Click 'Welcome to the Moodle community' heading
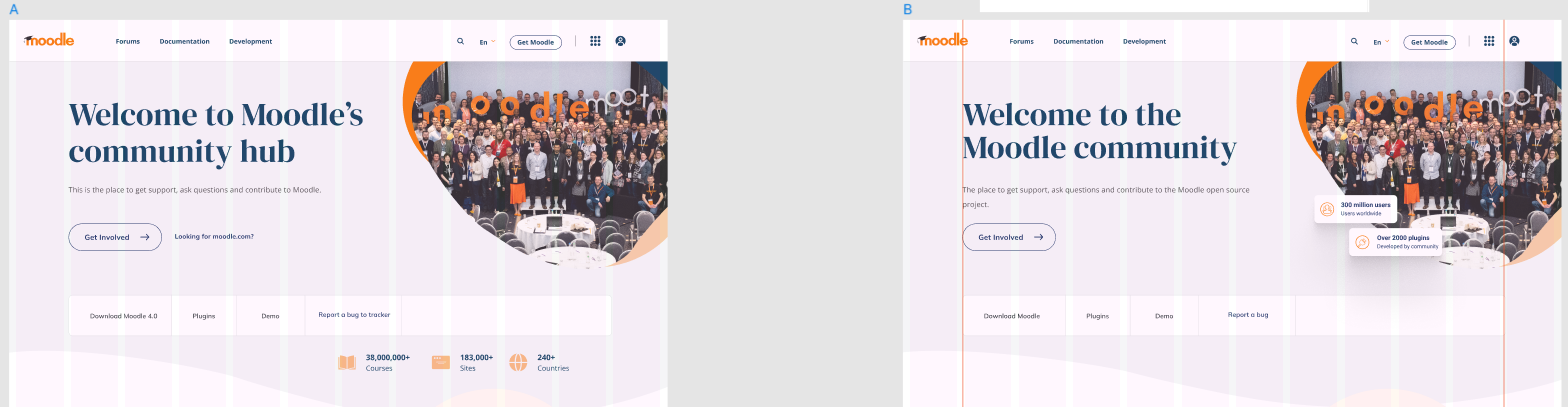 tap(1100, 131)
